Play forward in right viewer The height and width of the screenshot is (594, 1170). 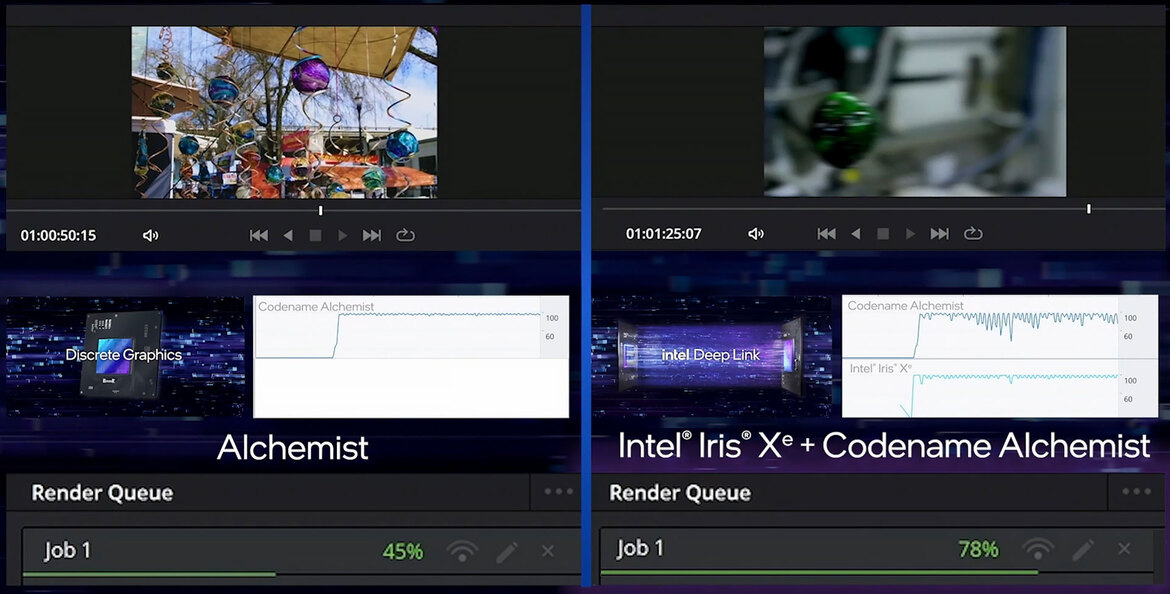tap(910, 234)
